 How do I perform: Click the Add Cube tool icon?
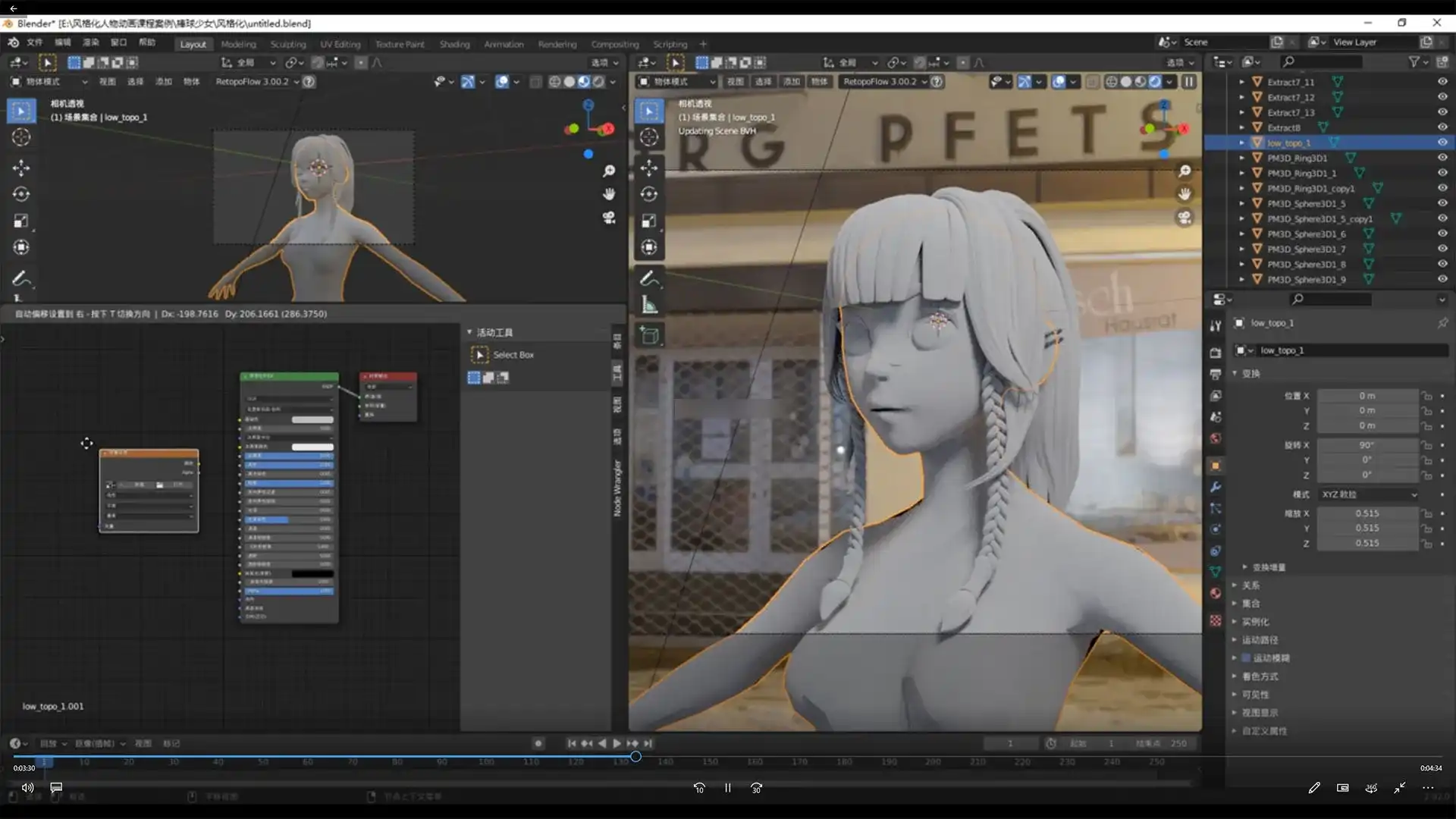point(649,335)
